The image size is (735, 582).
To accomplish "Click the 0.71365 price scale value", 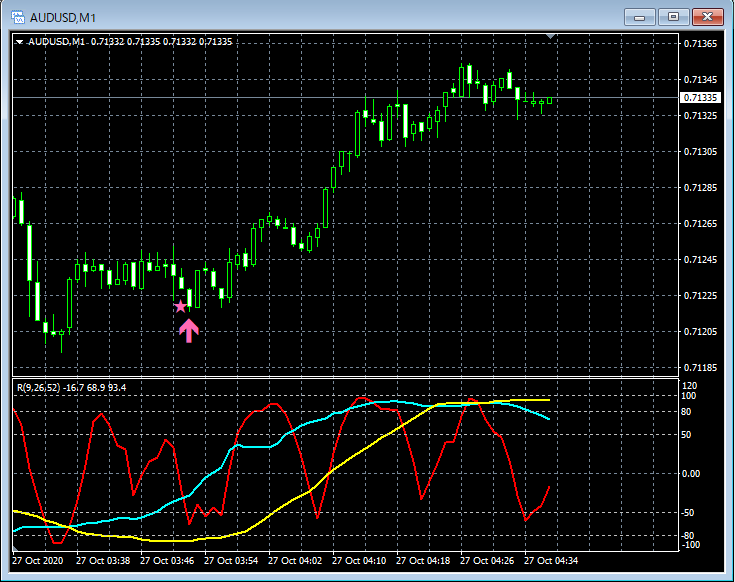I will click(x=700, y=44).
